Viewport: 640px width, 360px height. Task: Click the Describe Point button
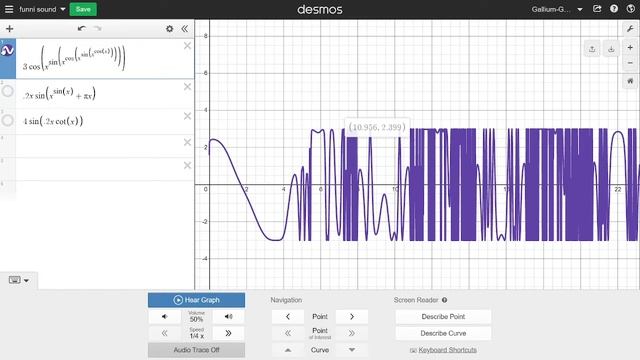click(x=443, y=316)
